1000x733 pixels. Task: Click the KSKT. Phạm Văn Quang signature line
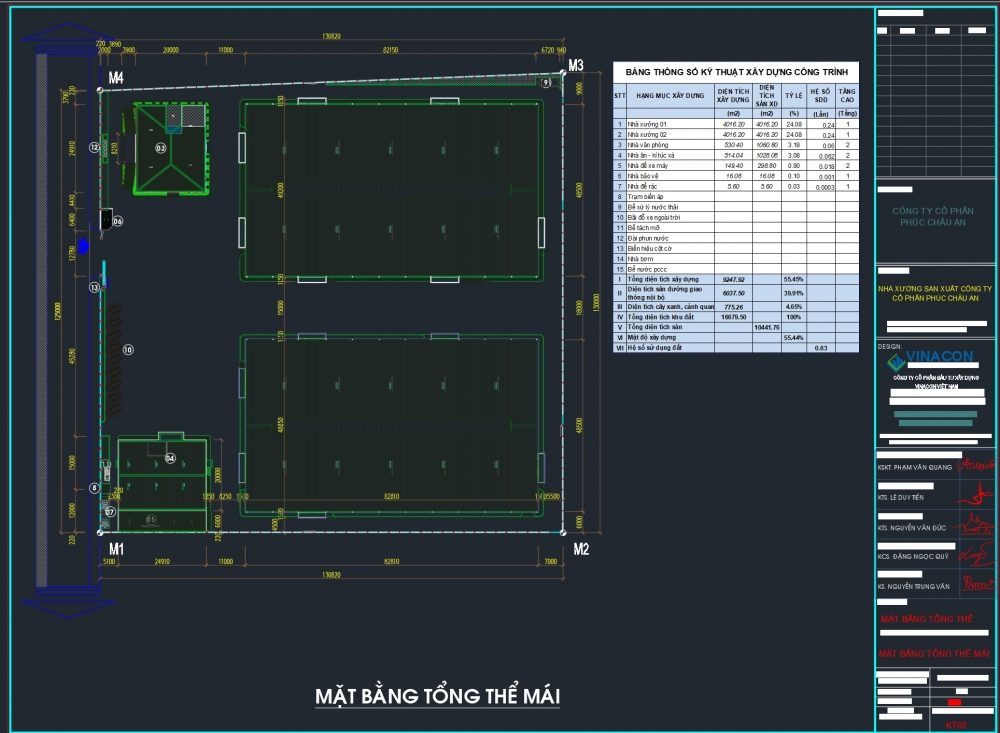[935, 465]
